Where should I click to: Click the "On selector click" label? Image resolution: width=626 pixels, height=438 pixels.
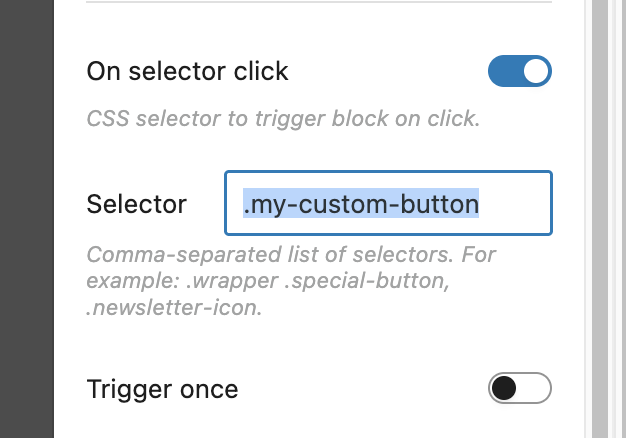187,72
